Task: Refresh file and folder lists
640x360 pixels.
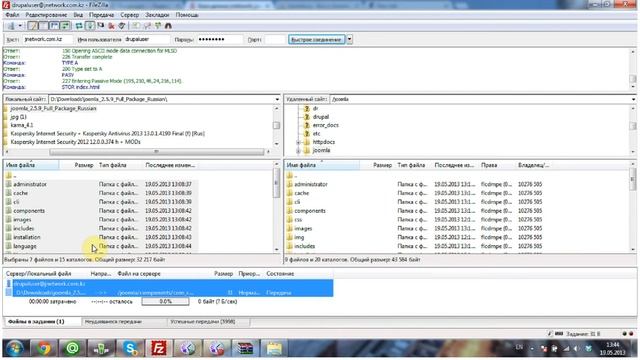Action: pos(79,26)
